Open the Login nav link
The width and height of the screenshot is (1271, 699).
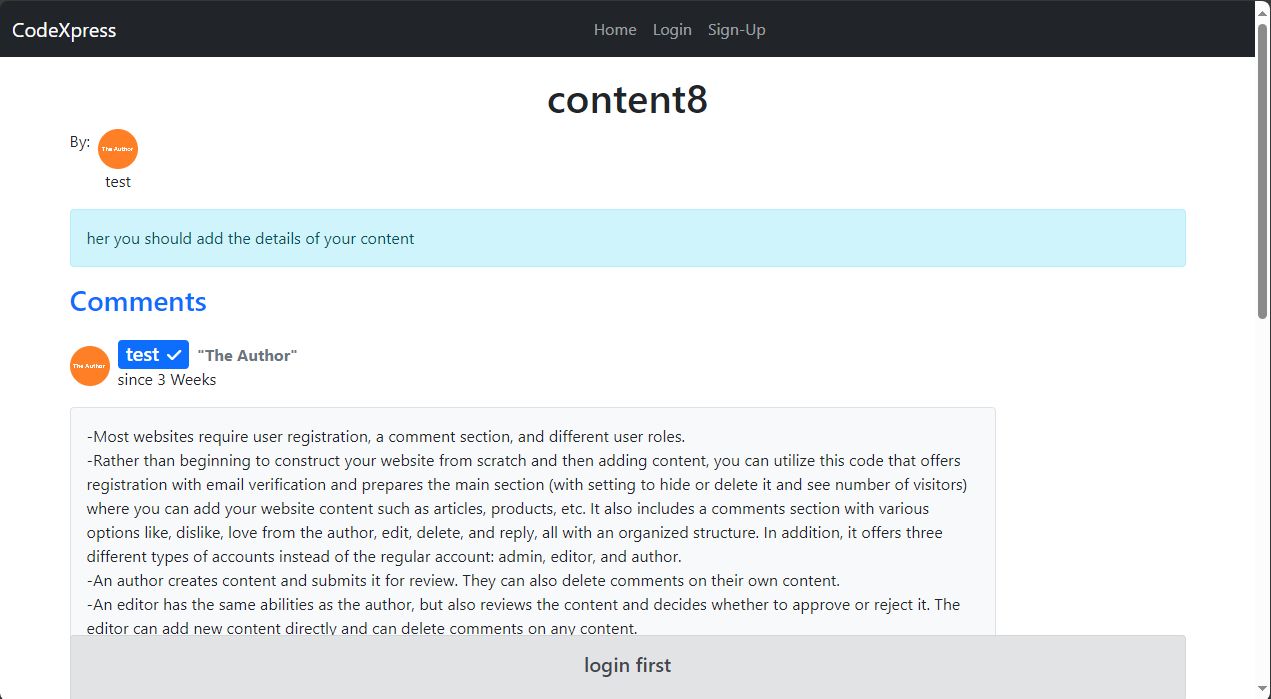672,30
